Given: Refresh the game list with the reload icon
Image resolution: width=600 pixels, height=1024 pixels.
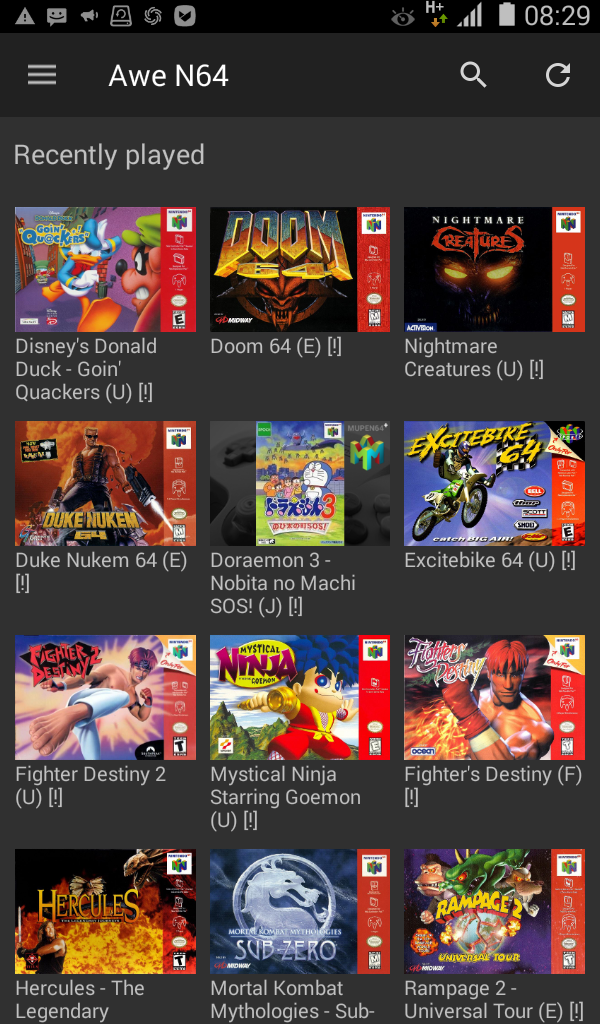Looking at the screenshot, I should coord(558,75).
